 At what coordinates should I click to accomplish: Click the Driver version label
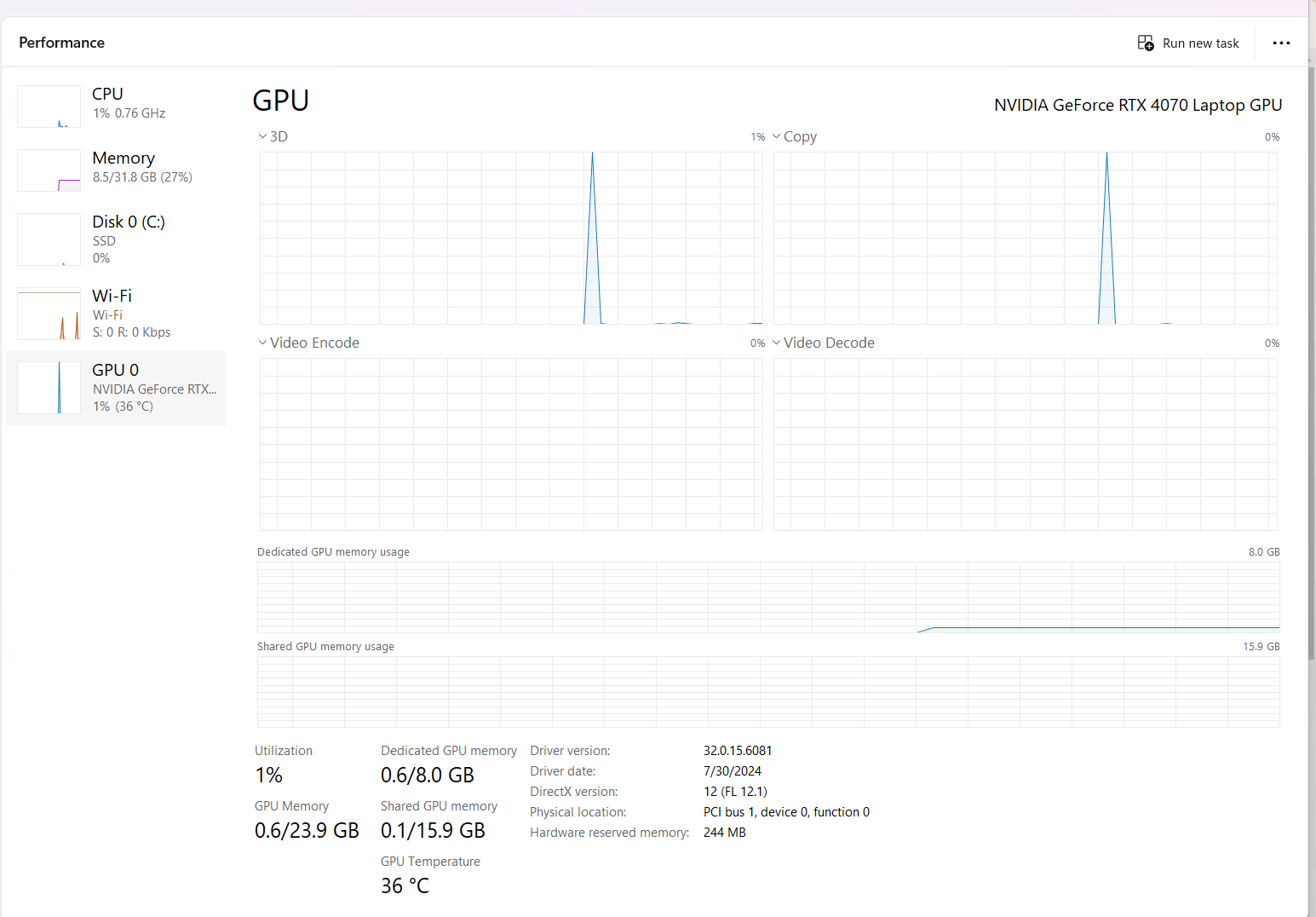pos(570,751)
